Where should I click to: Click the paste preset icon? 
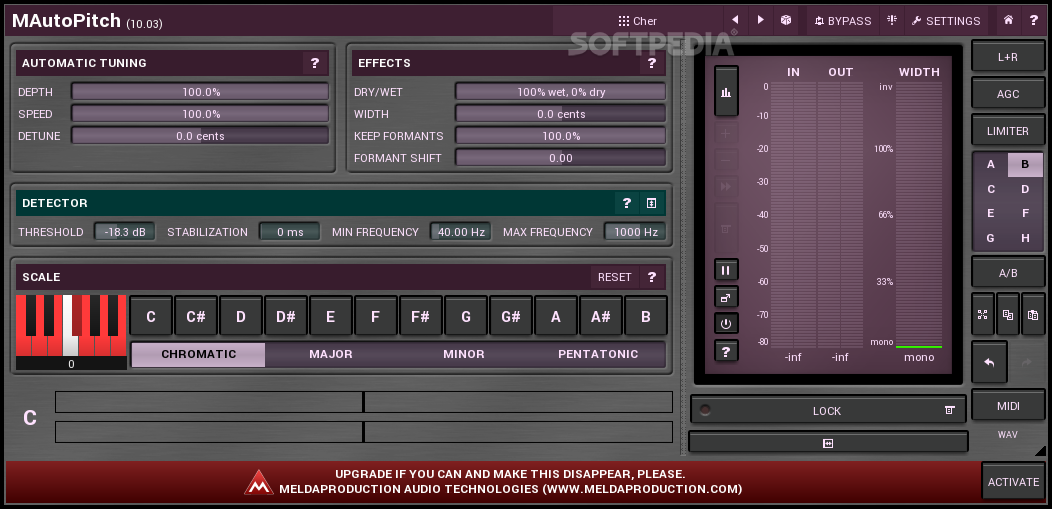(x=1033, y=314)
